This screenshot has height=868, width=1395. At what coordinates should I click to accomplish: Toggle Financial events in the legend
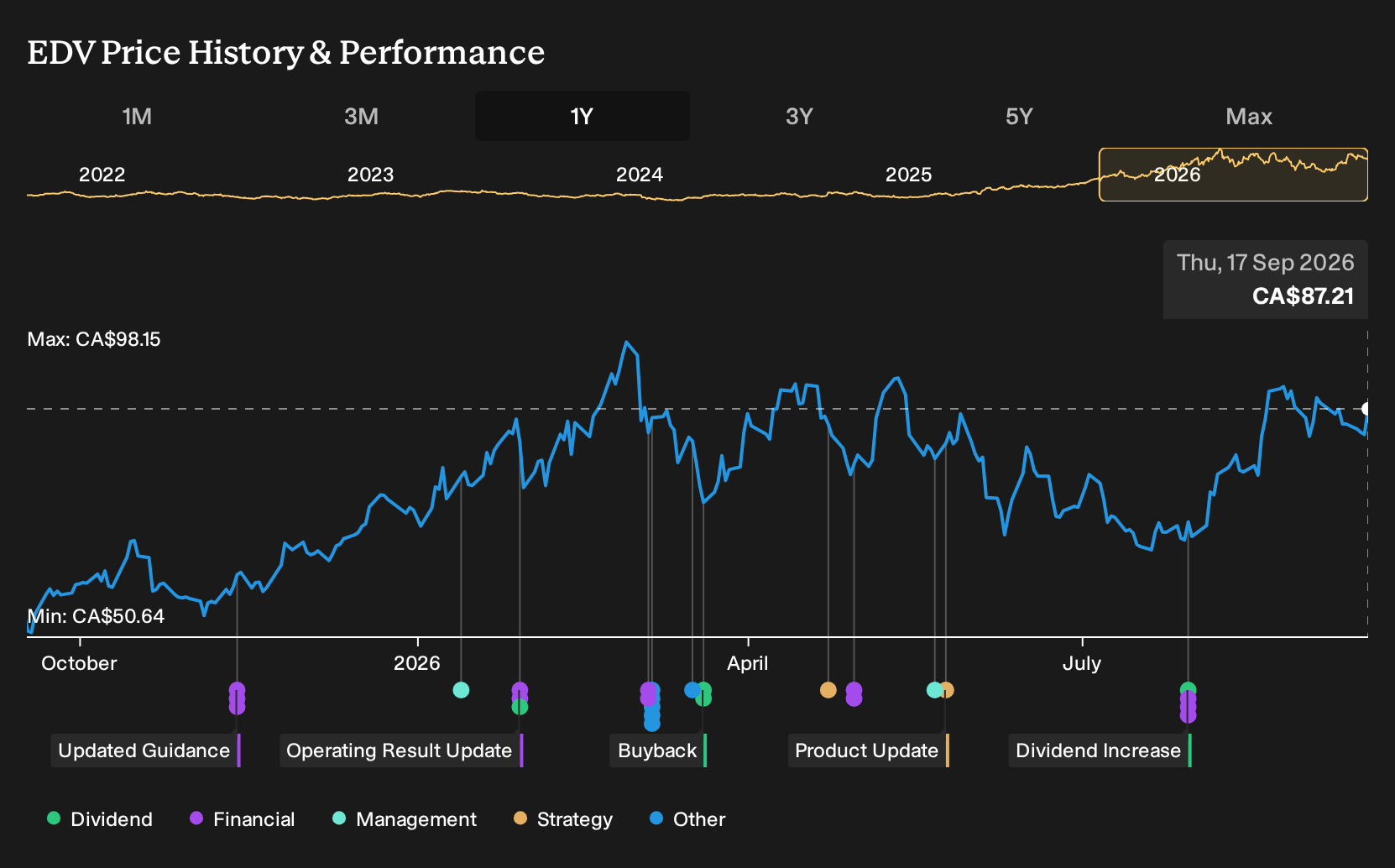tap(243, 819)
